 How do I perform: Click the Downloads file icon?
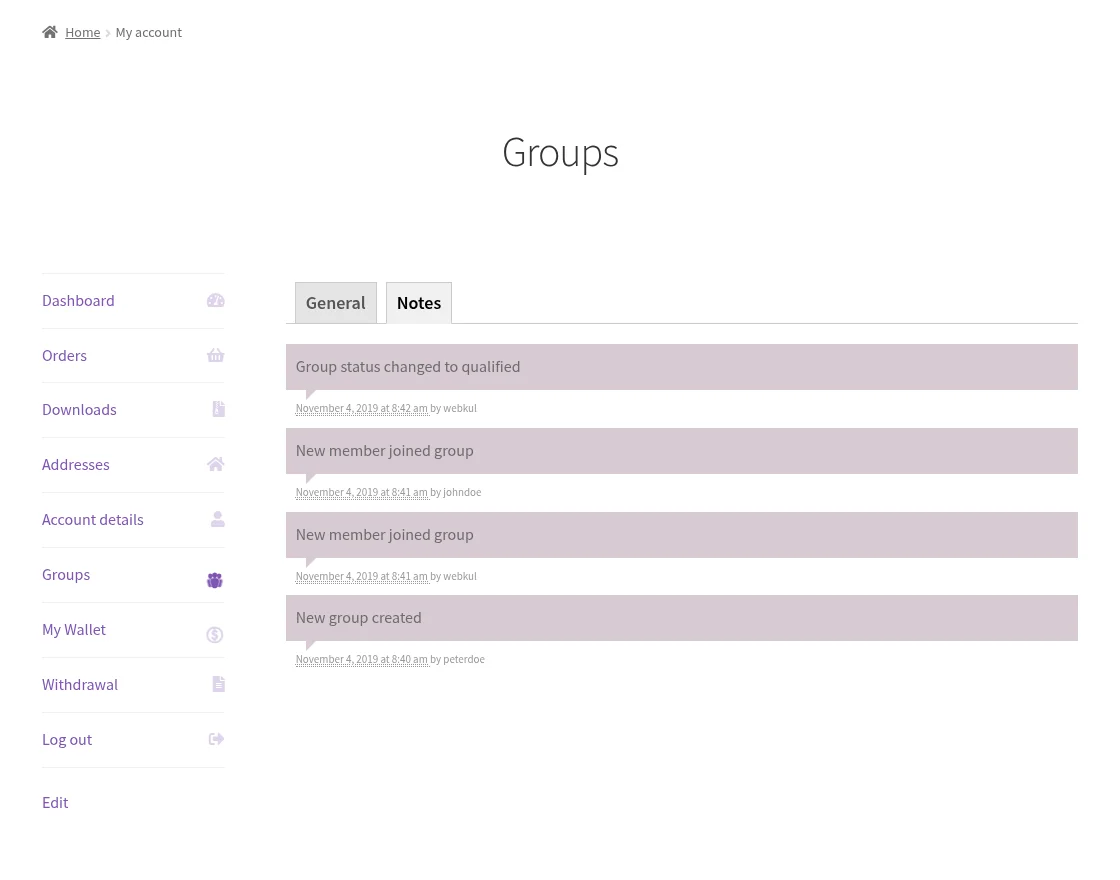click(218, 409)
